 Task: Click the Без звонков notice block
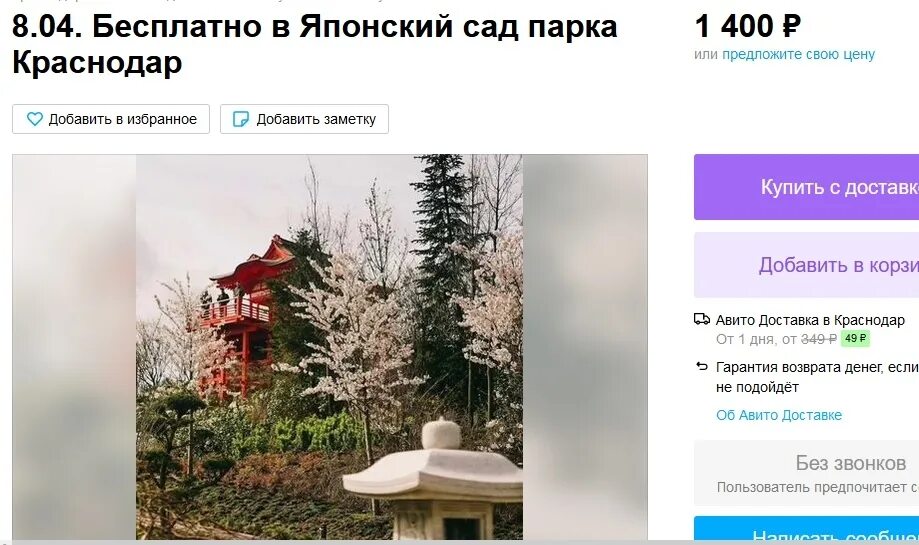pos(806,473)
